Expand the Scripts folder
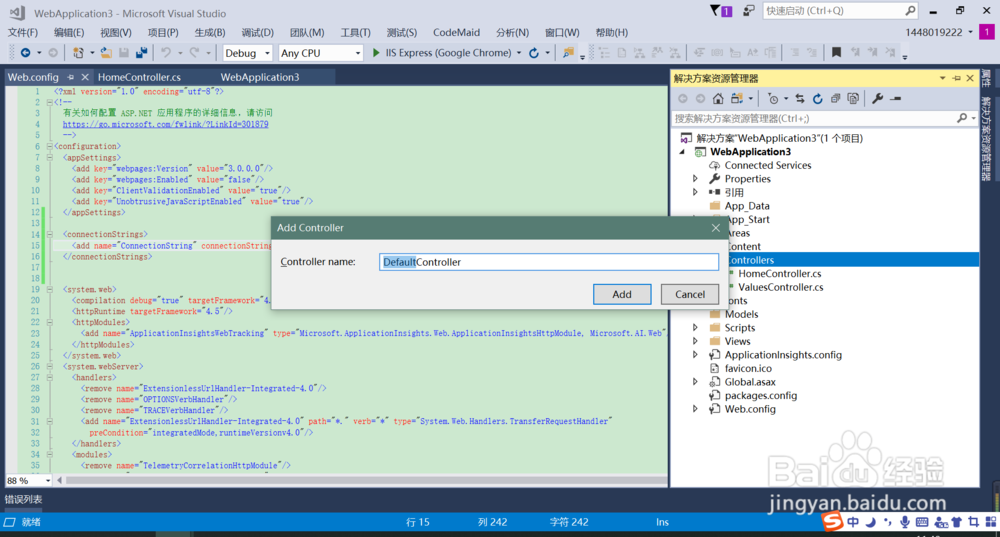This screenshot has height=537, width=1000. coord(695,327)
